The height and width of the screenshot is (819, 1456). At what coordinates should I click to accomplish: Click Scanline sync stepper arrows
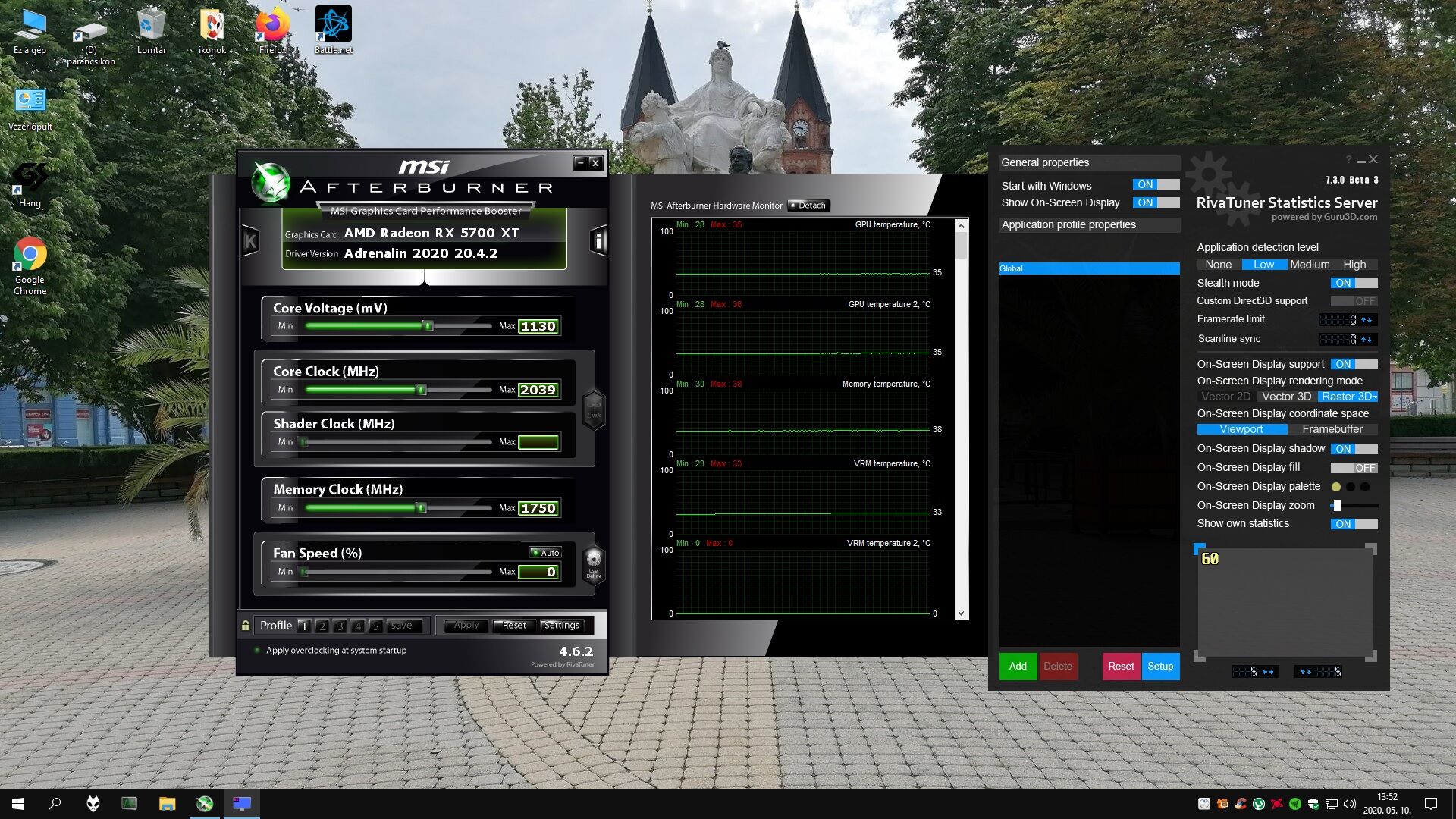pyautogui.click(x=1367, y=339)
